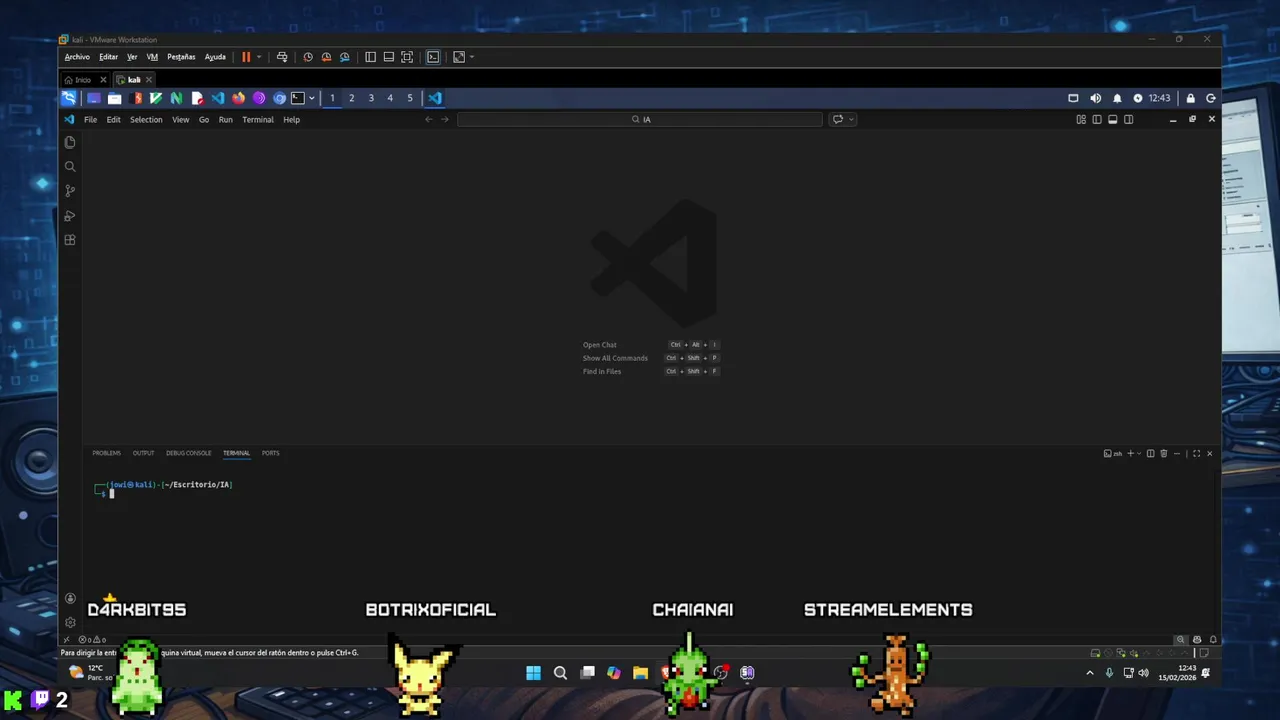The height and width of the screenshot is (720, 1280).
Task: Click the Windows Start button
Action: click(x=534, y=673)
